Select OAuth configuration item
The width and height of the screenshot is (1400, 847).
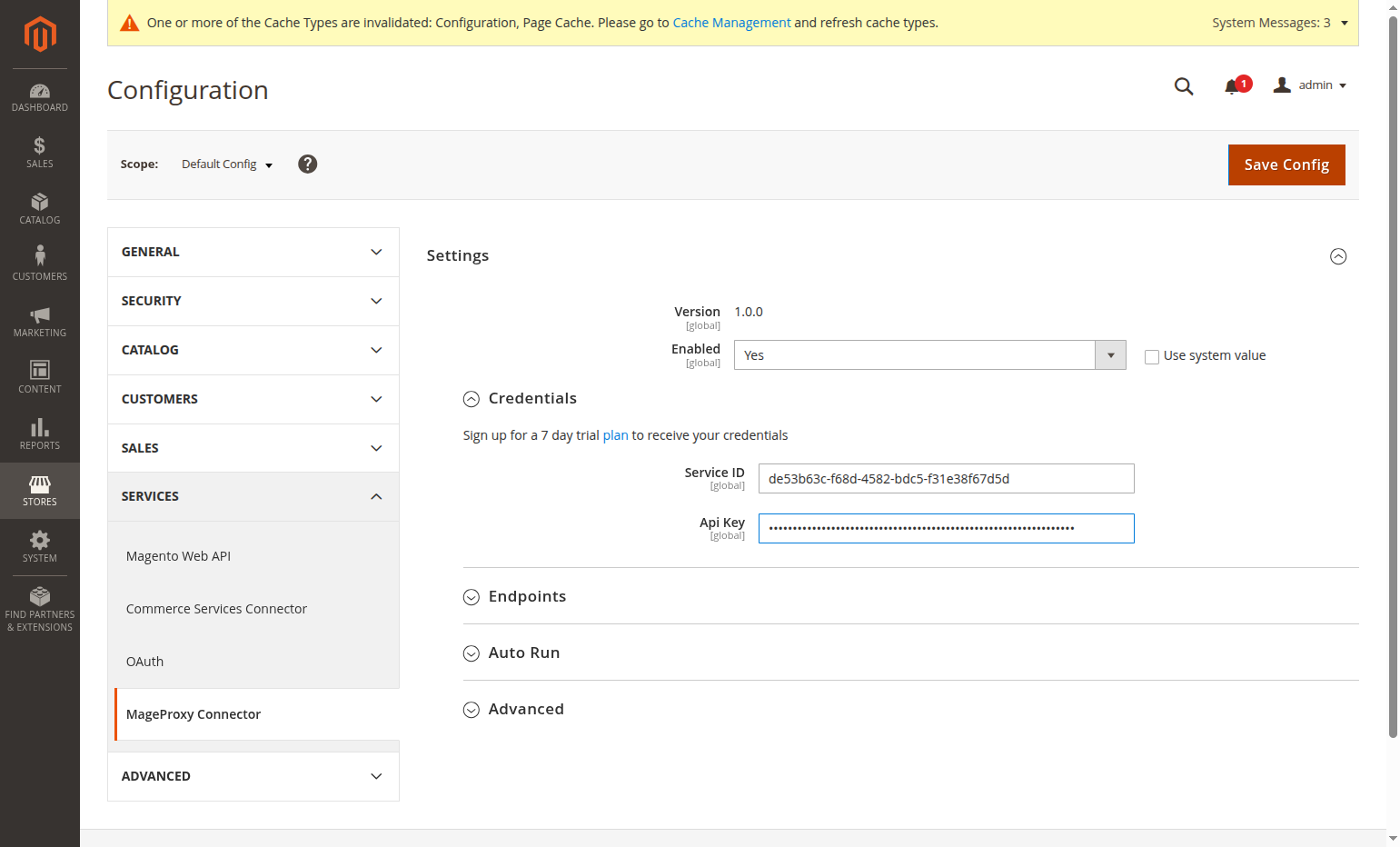[144, 662]
